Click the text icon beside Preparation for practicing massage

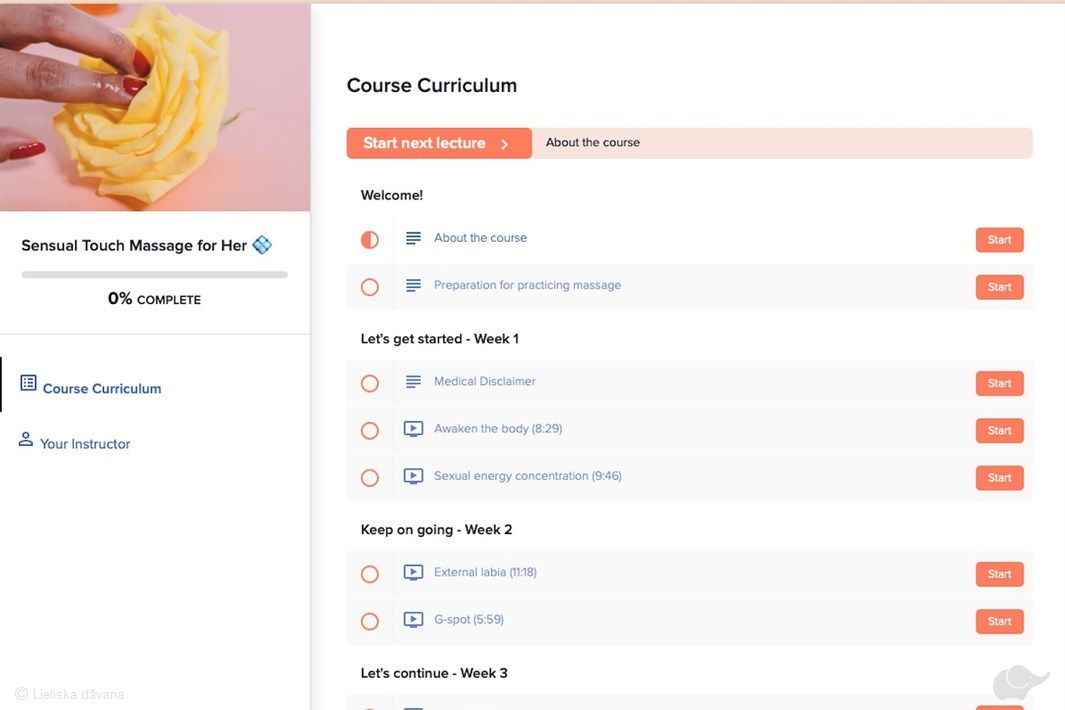click(x=413, y=286)
